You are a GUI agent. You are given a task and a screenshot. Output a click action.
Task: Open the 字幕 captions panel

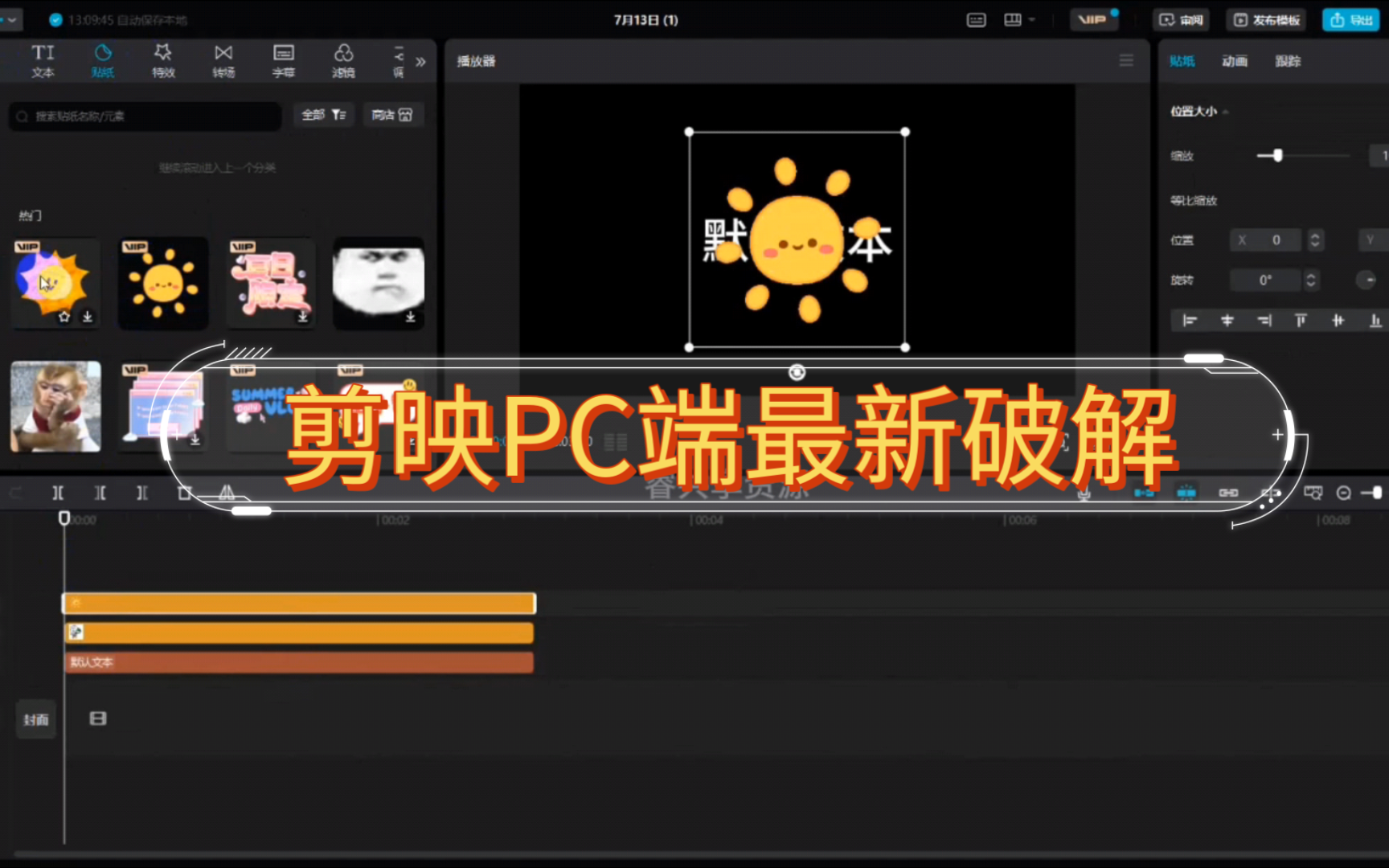pos(283,61)
